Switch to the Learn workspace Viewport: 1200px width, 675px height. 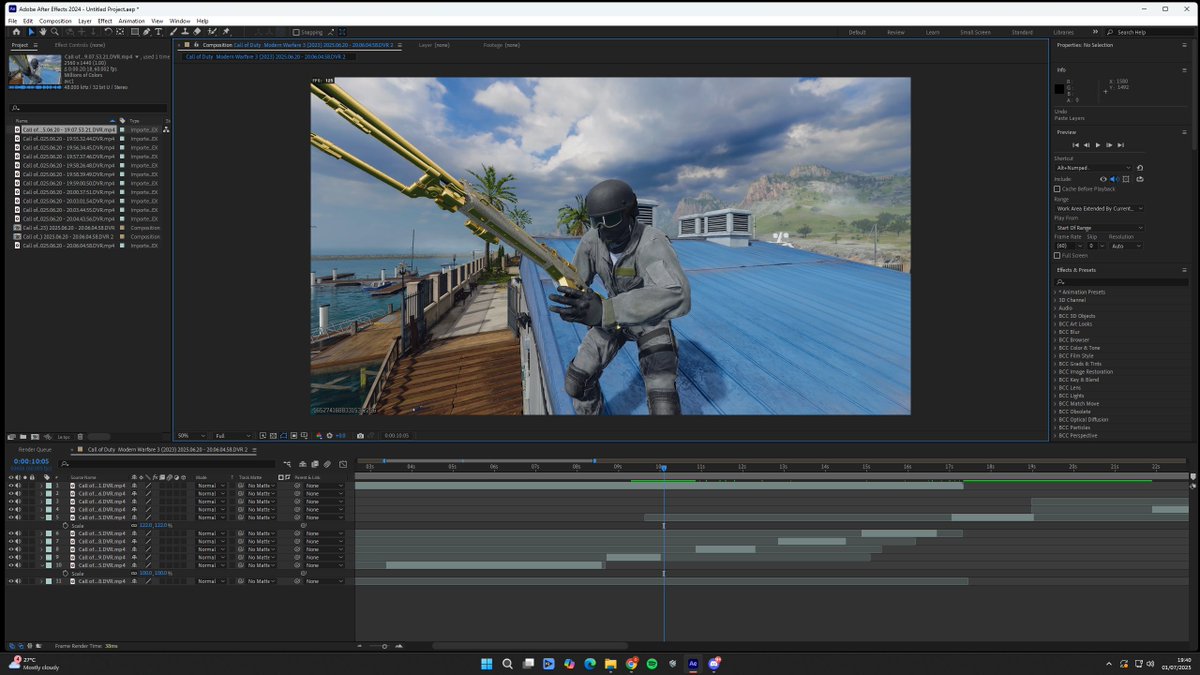pos(932,32)
